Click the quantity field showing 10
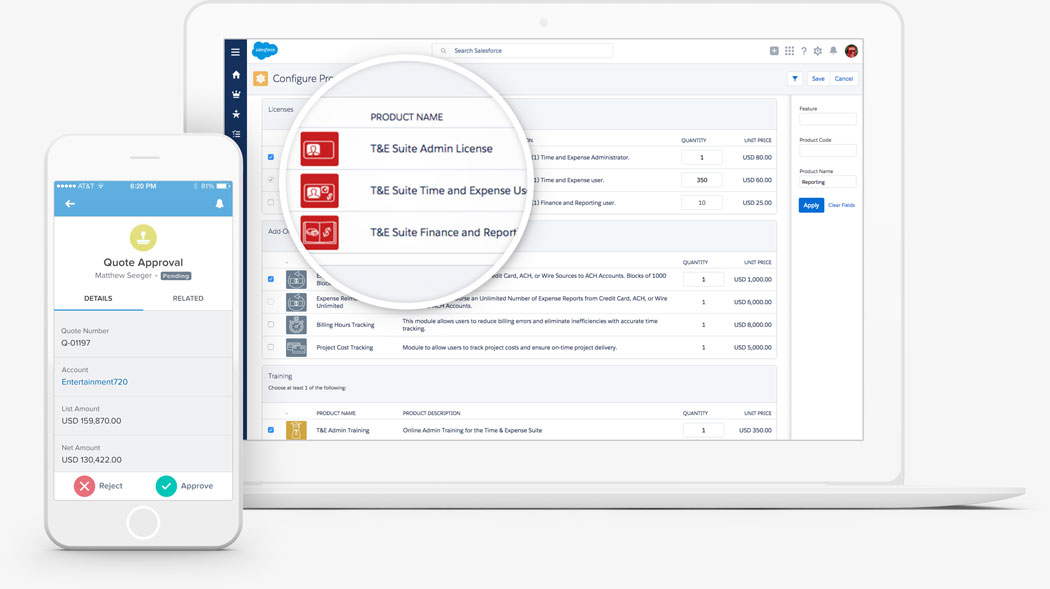Viewport: 1050px width, 589px height. pyautogui.click(x=702, y=203)
